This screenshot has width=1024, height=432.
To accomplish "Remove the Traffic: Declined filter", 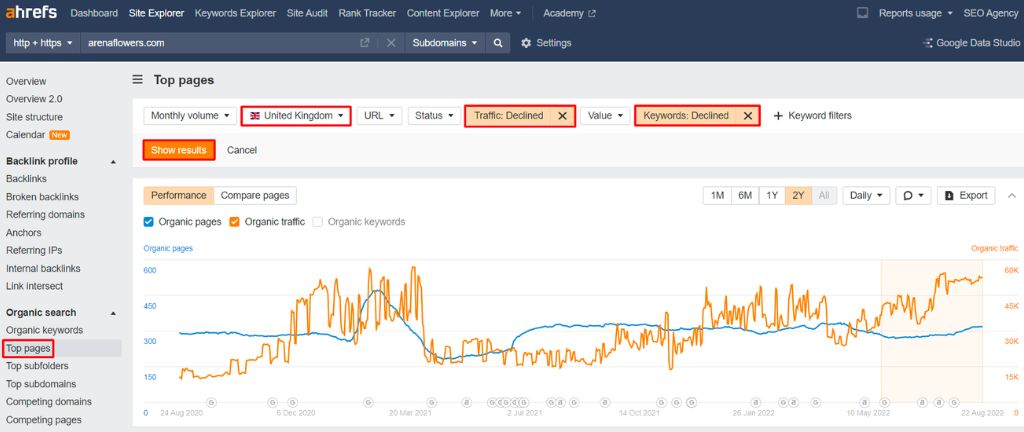I will 562,116.
